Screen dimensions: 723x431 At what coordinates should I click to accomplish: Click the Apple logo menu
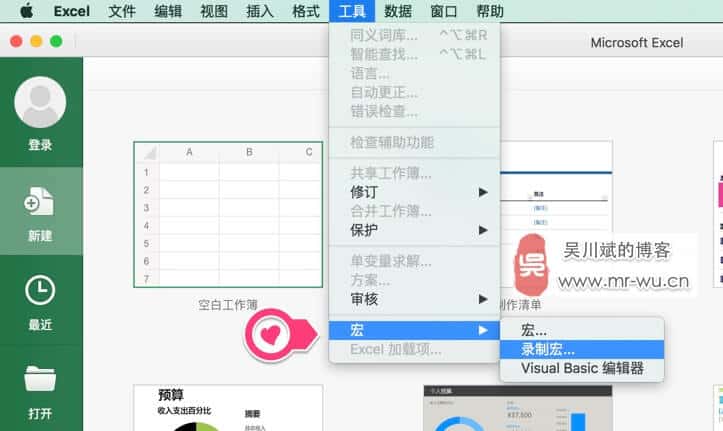click(25, 12)
